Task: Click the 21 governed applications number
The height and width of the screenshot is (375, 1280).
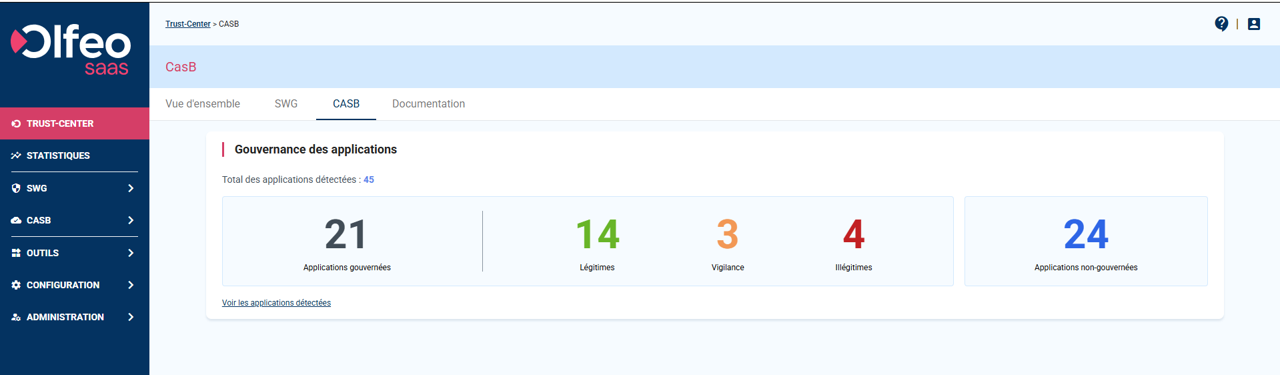Action: tap(346, 234)
